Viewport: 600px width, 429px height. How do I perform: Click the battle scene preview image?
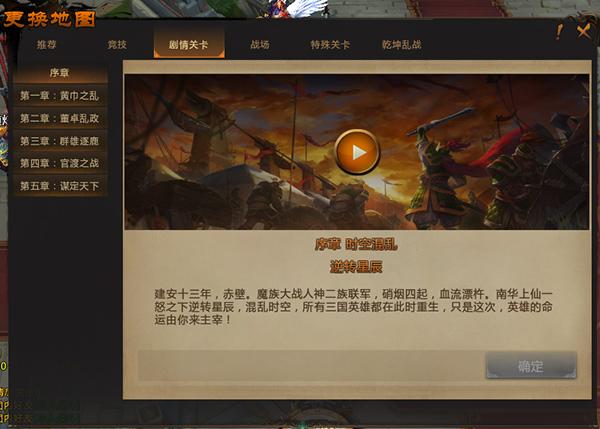click(x=357, y=152)
